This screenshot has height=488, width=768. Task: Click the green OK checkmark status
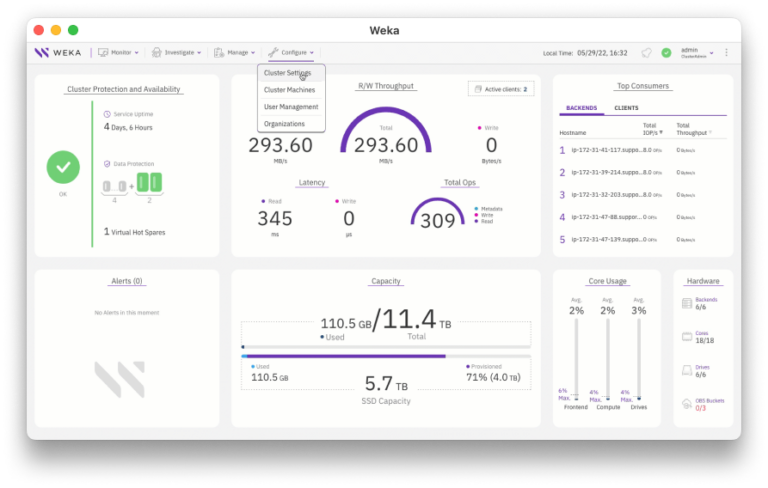63,167
